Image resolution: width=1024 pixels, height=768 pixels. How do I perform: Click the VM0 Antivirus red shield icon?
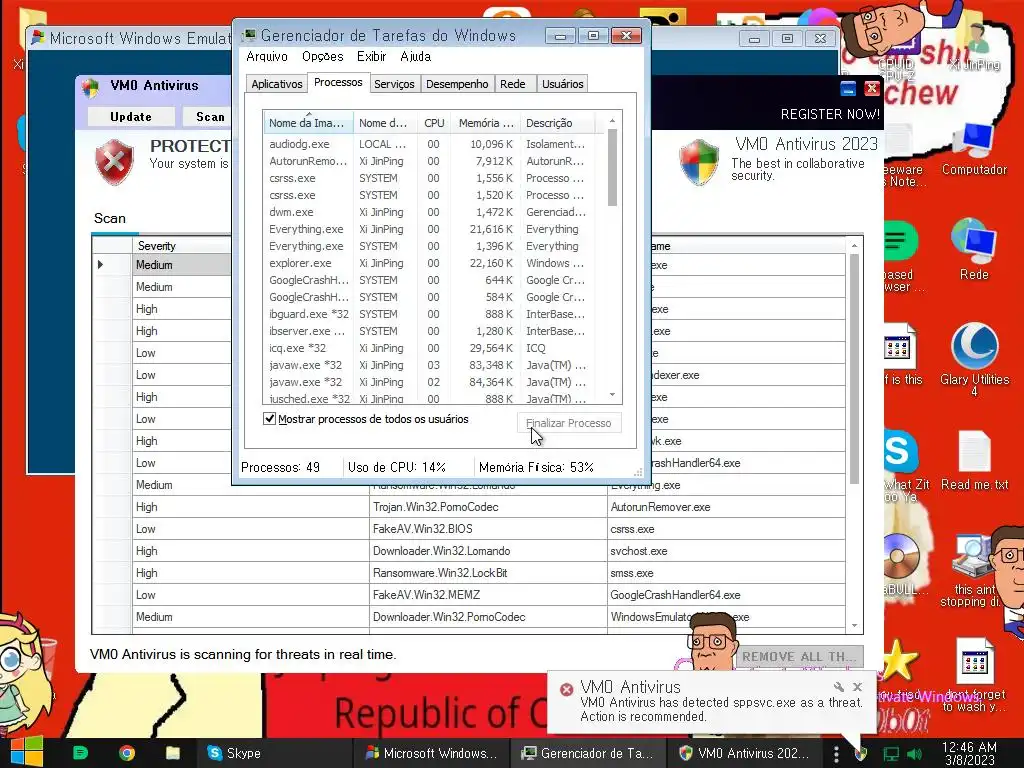[114, 161]
